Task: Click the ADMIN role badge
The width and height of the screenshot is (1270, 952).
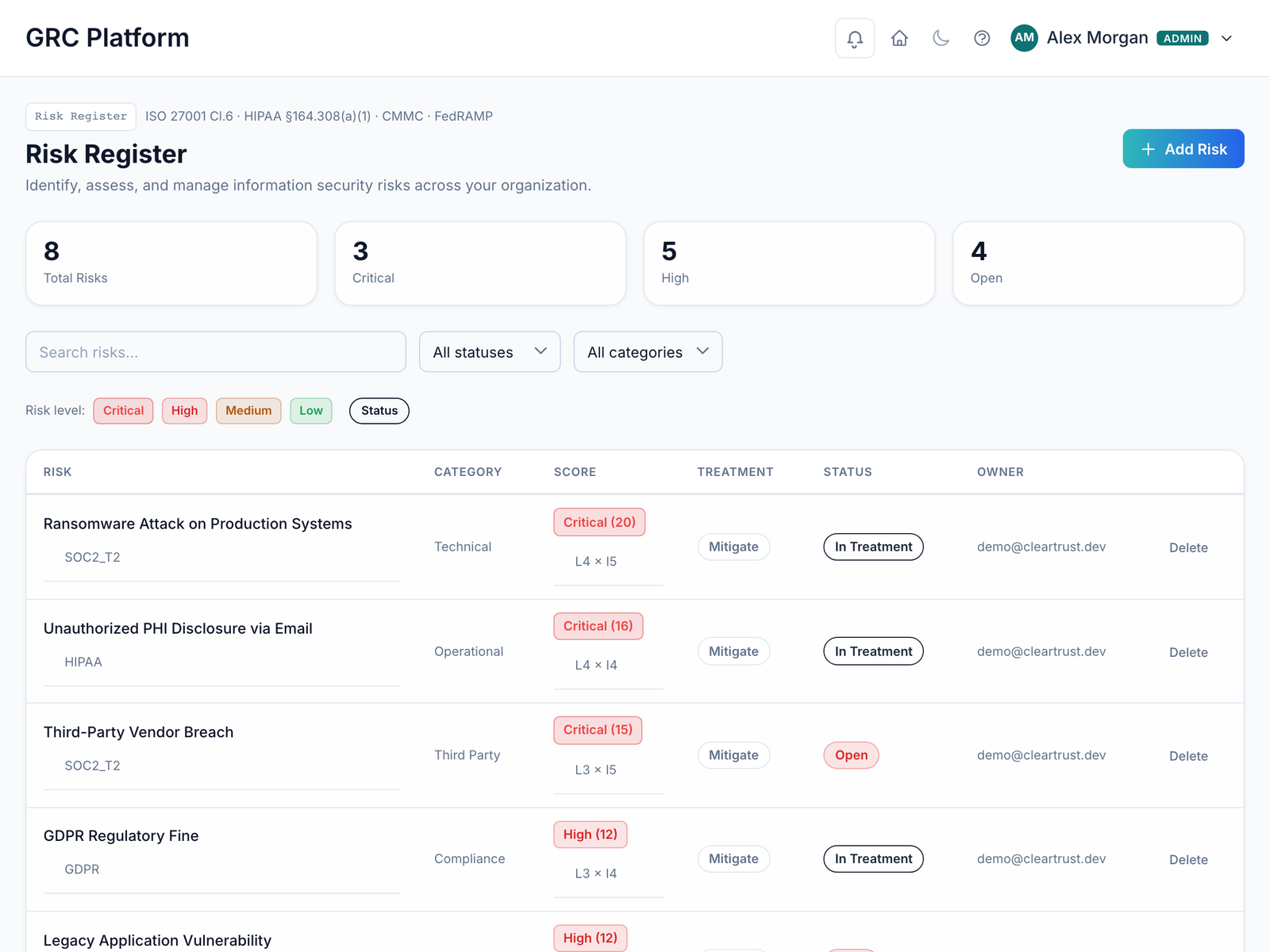Action: click(1183, 38)
